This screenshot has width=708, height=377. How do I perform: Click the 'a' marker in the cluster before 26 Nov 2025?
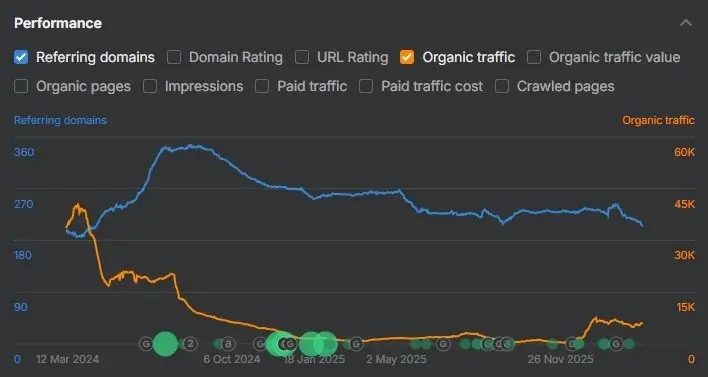click(507, 344)
